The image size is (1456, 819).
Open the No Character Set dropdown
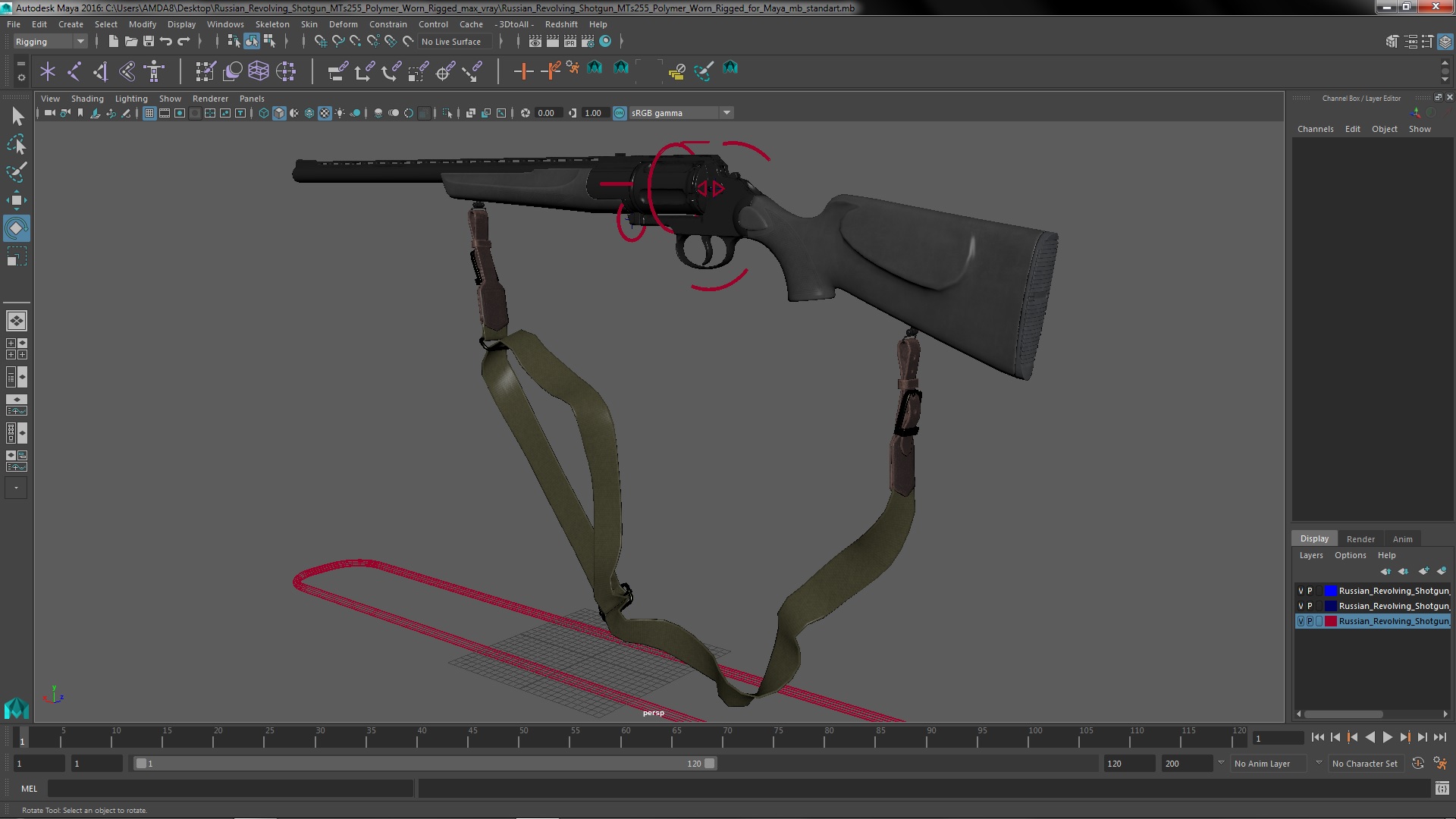click(x=1365, y=764)
